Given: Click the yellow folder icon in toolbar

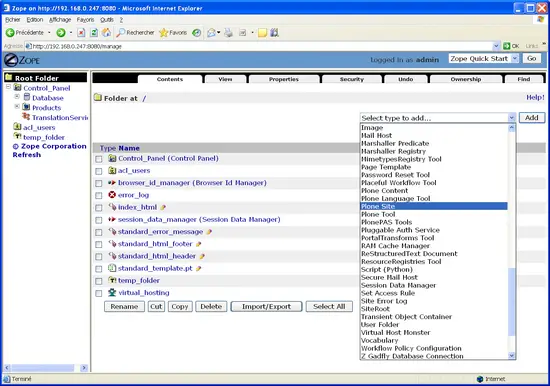Looking at the screenshot, I should (262, 33).
